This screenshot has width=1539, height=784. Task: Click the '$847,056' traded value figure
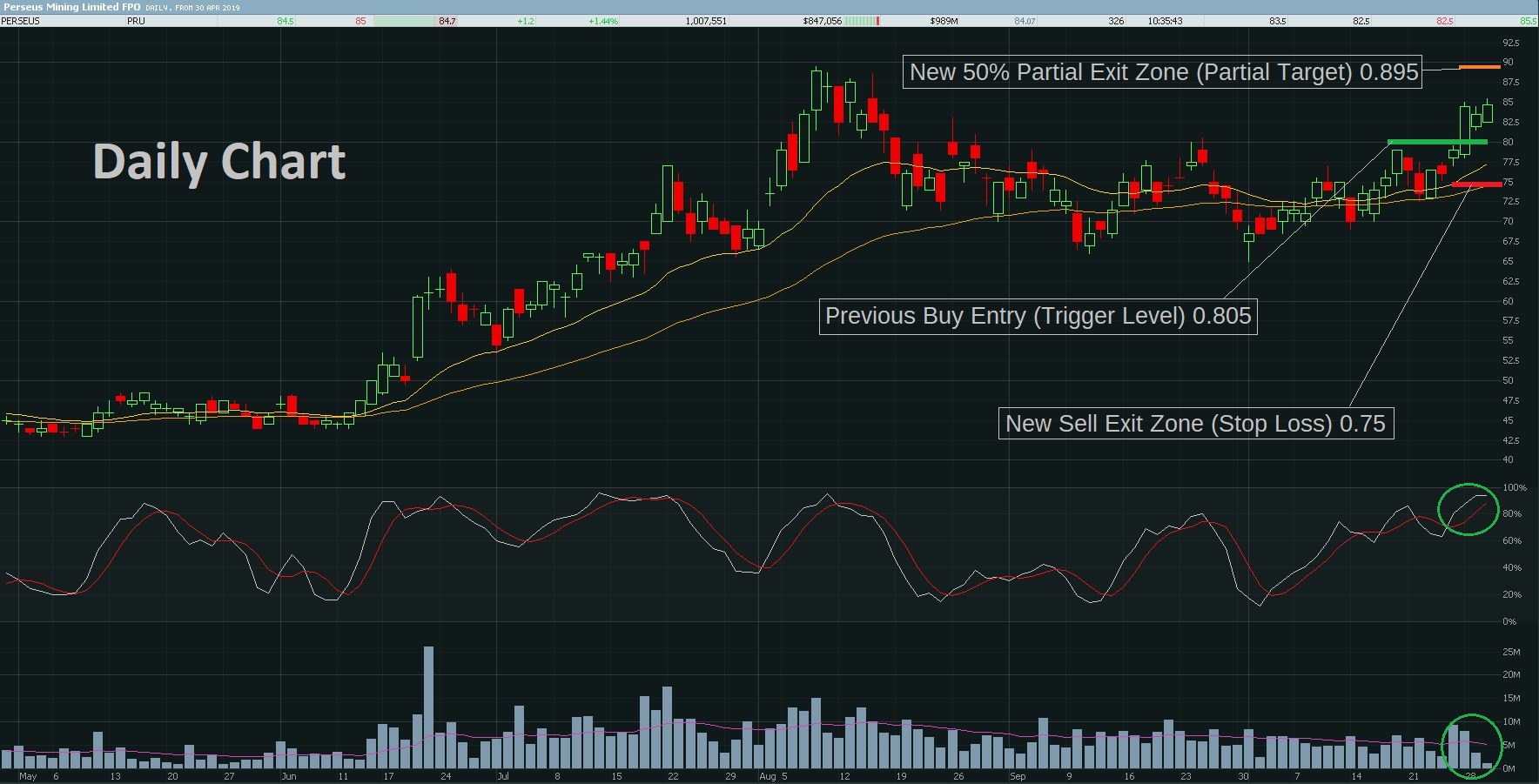point(823,21)
